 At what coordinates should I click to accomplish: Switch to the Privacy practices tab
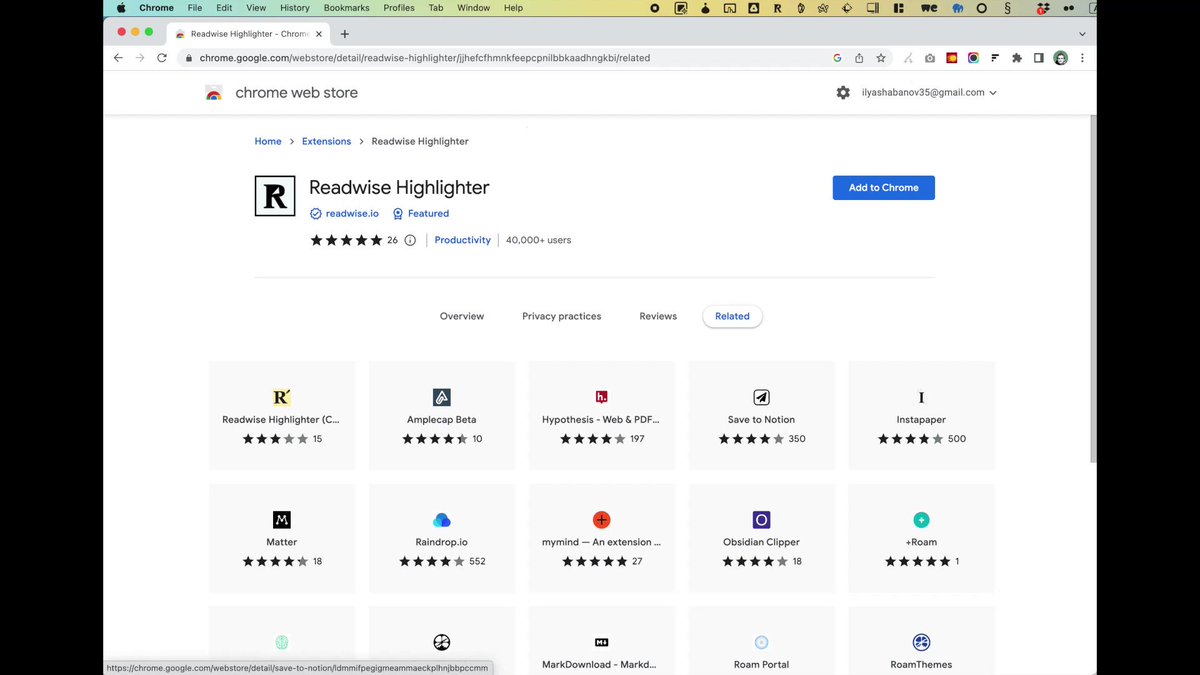562,316
